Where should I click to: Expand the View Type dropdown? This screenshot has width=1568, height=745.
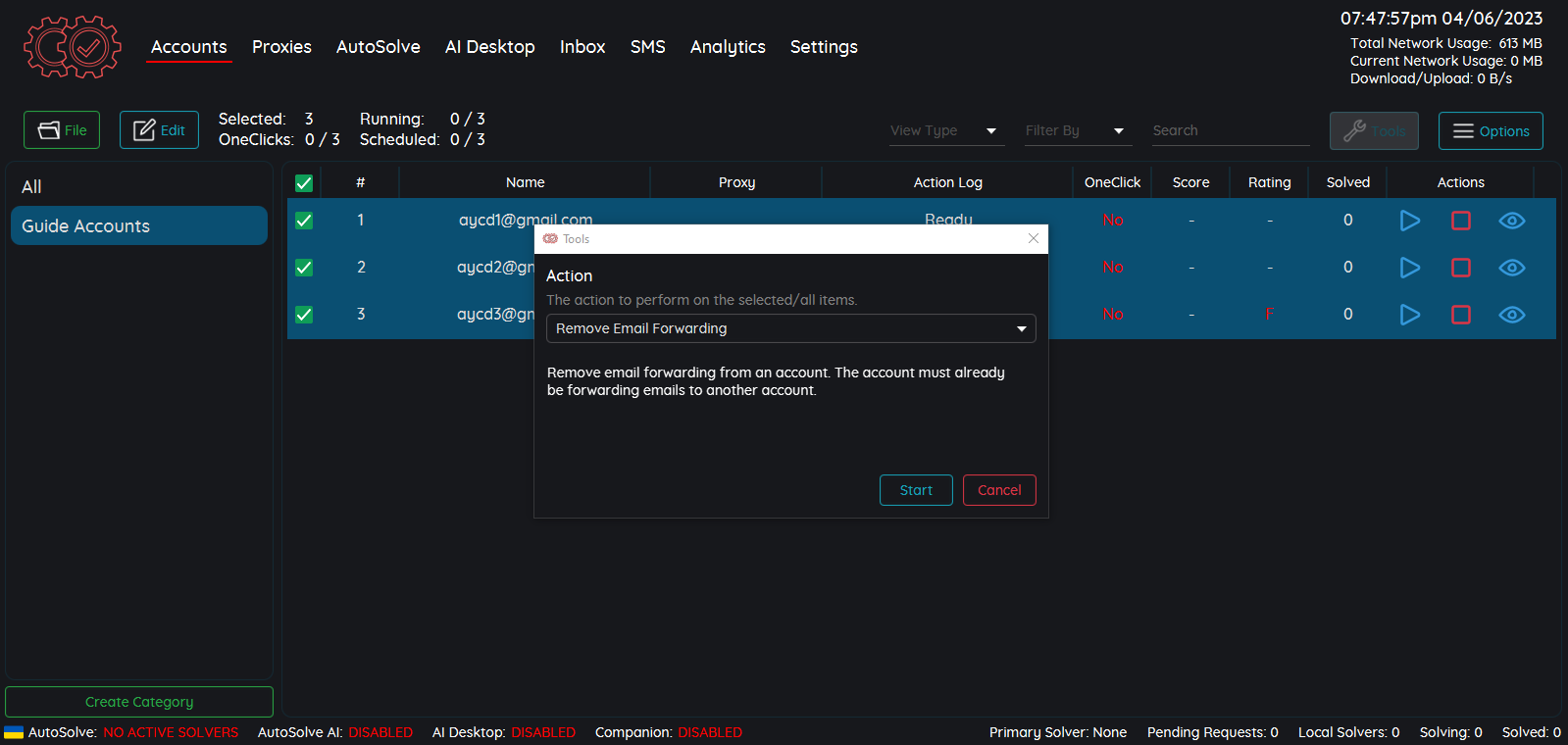946,130
